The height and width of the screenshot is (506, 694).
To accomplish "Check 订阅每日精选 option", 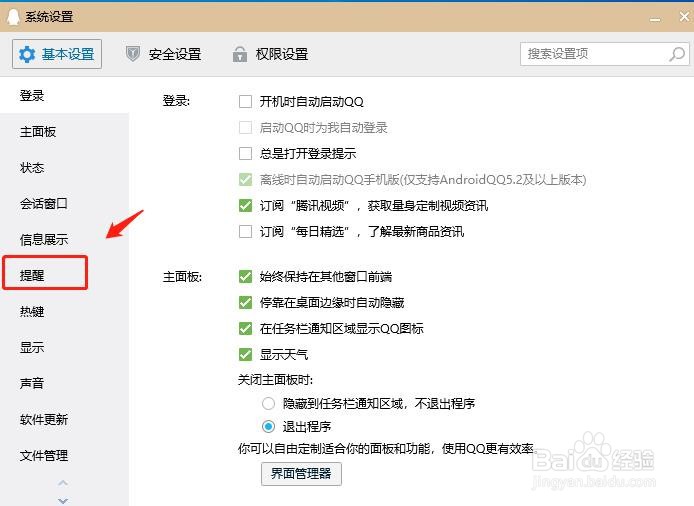I will [245, 232].
